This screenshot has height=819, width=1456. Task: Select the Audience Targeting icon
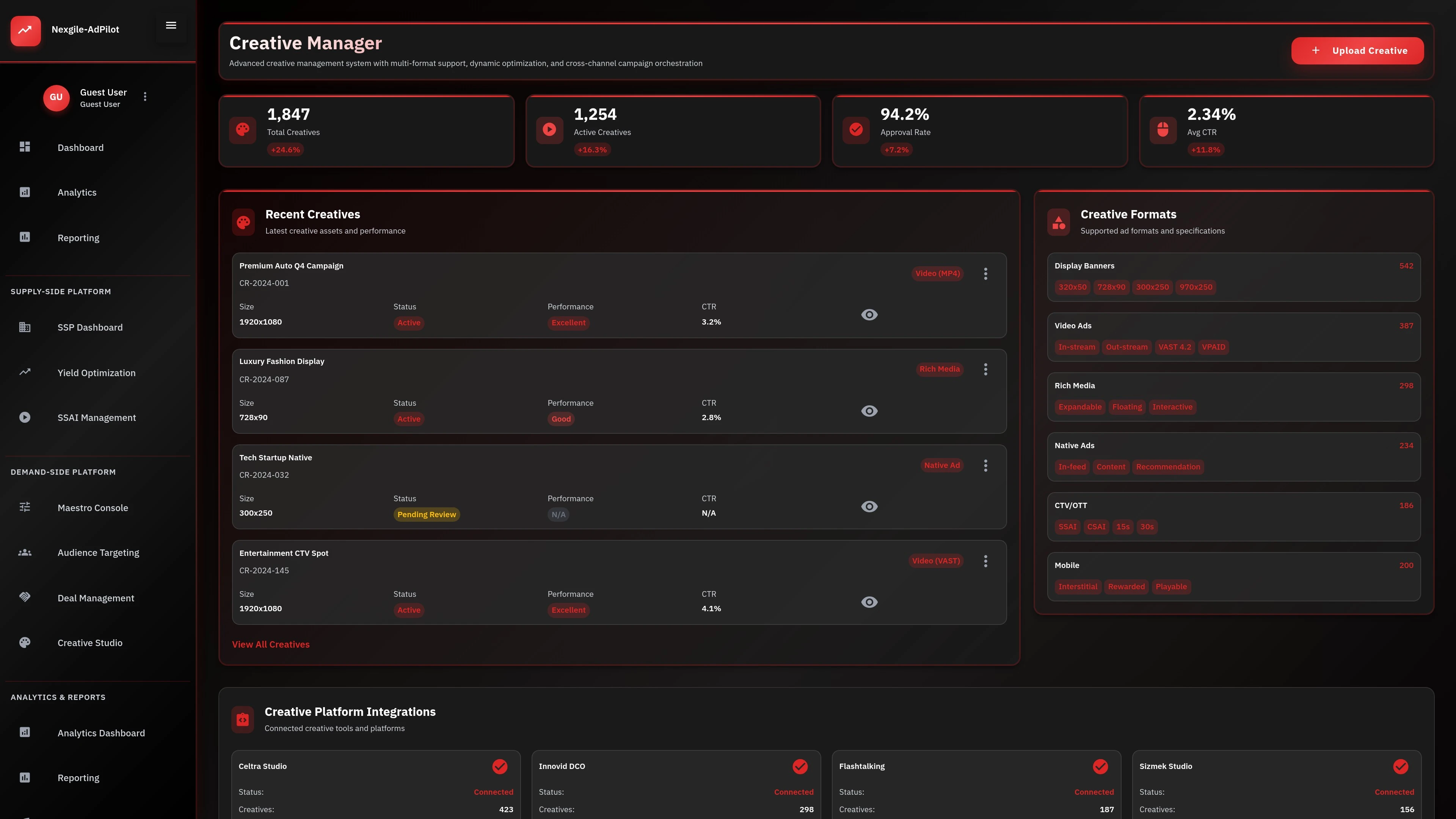pyautogui.click(x=25, y=552)
